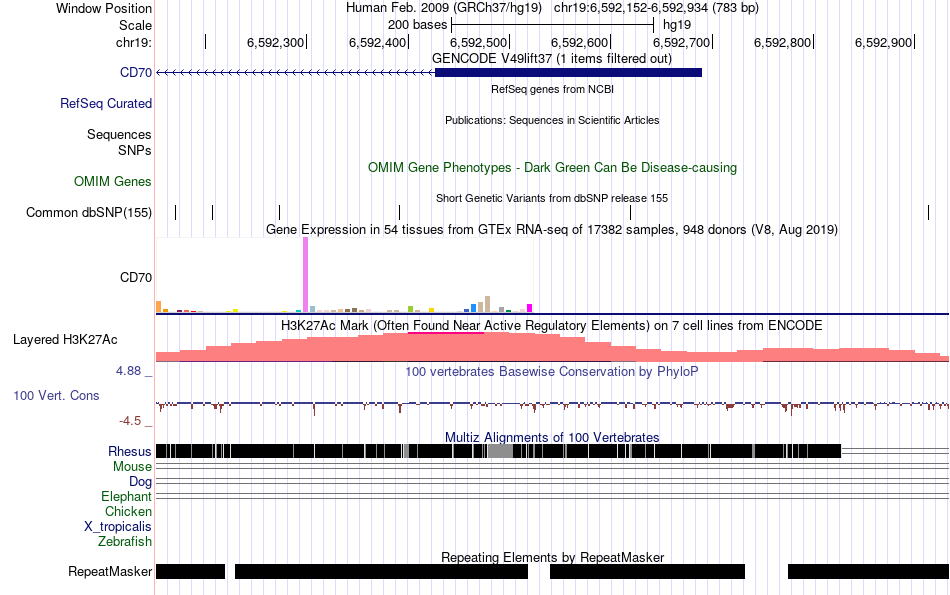Click the Mouse alignment row label
Screen dimensions: 950x595
(x=132, y=467)
